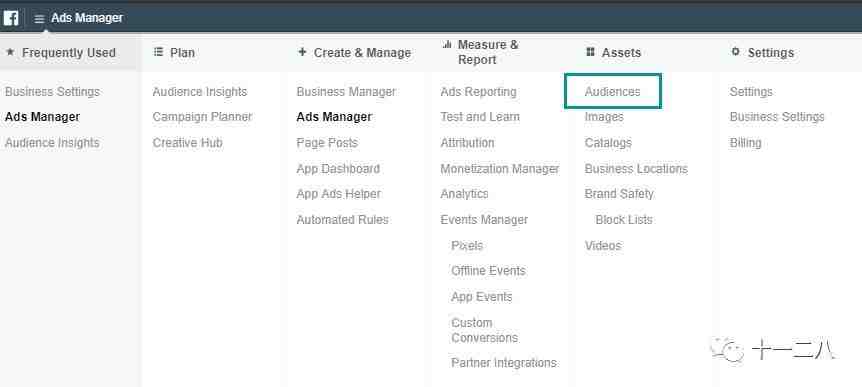Open Images under Assets

click(x=604, y=117)
